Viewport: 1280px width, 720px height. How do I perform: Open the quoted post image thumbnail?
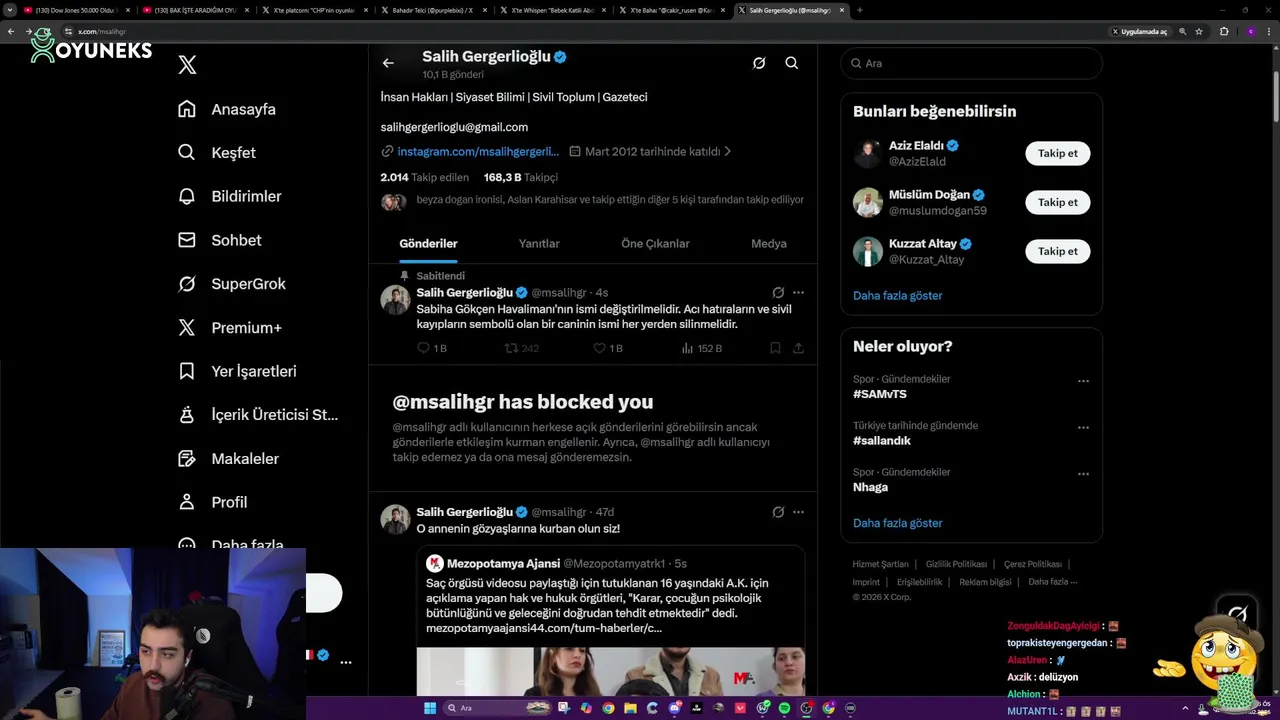[610, 672]
